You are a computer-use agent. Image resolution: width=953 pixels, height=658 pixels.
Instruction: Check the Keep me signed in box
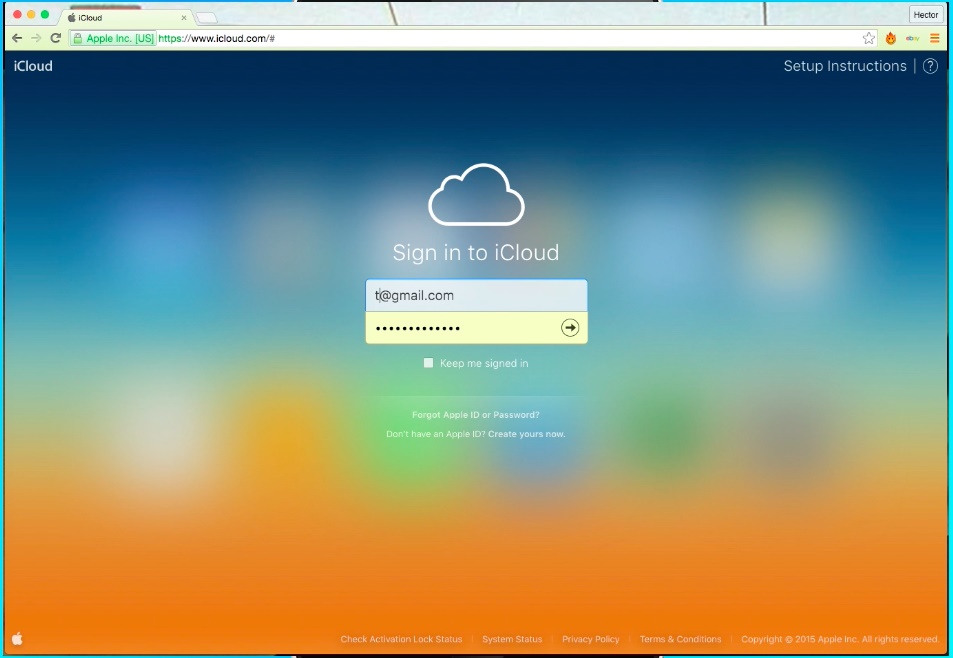pyautogui.click(x=428, y=363)
